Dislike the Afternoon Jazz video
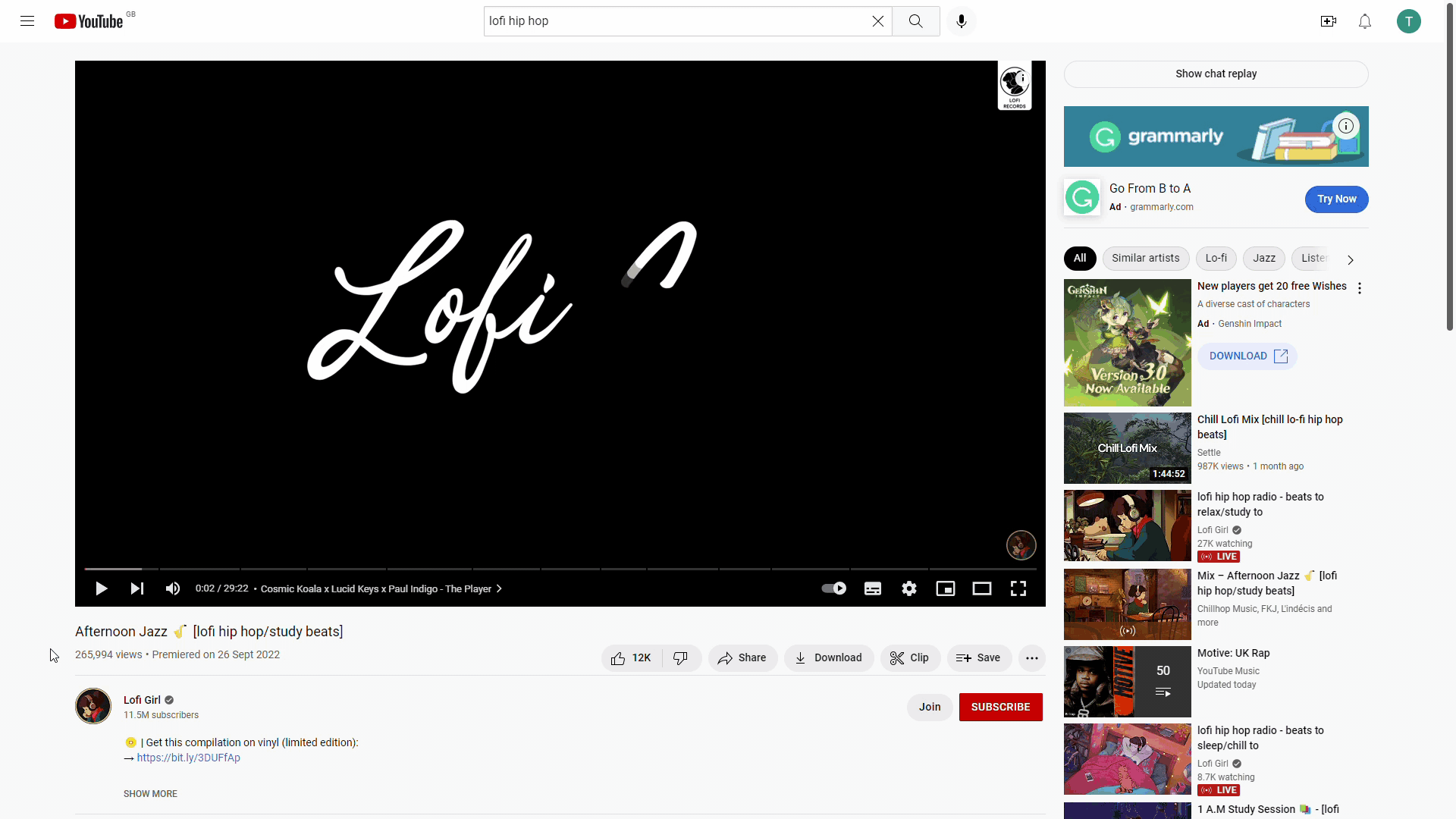Viewport: 1456px width, 819px height. point(681,658)
